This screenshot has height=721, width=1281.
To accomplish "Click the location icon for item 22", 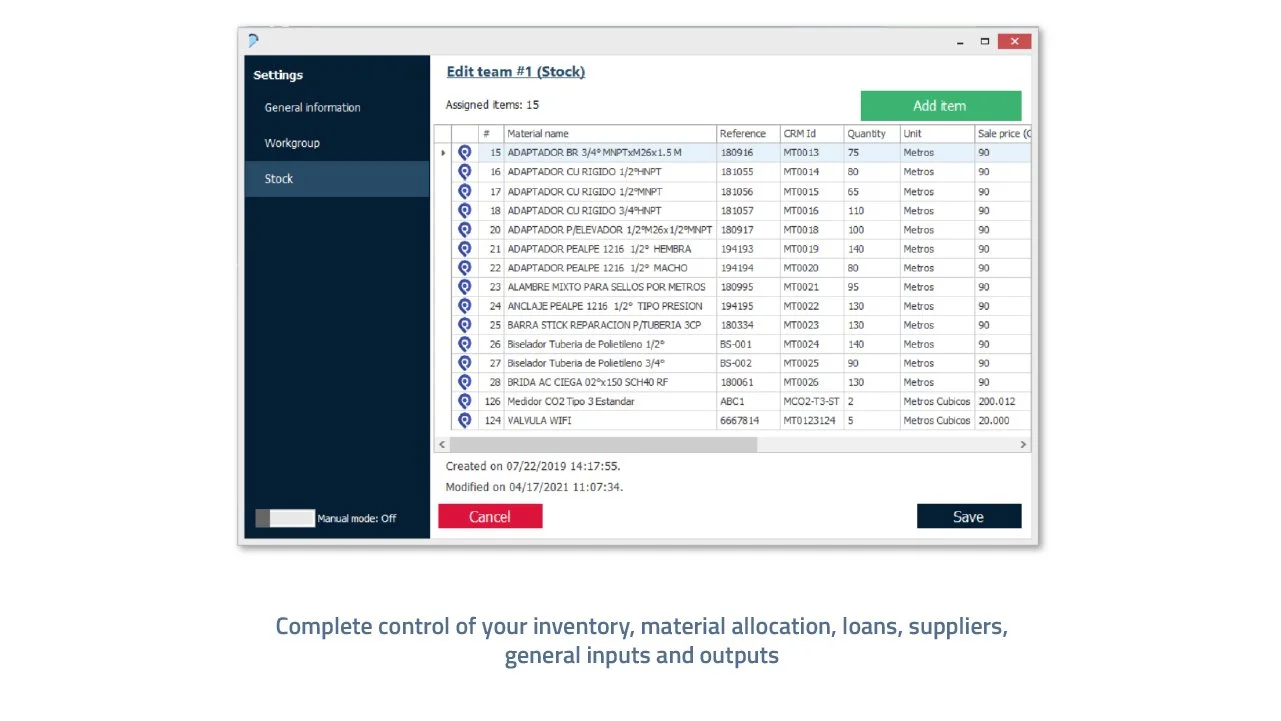I will 464,267.
